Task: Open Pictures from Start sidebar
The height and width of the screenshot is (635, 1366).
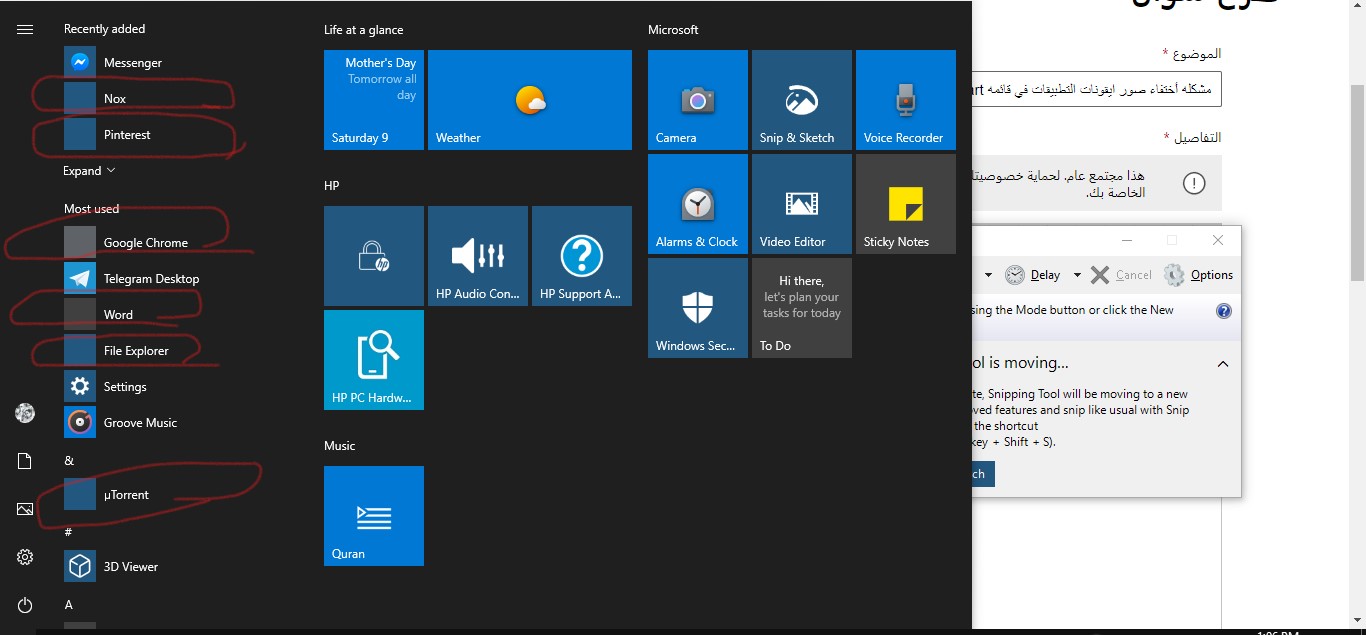Action: [25, 509]
